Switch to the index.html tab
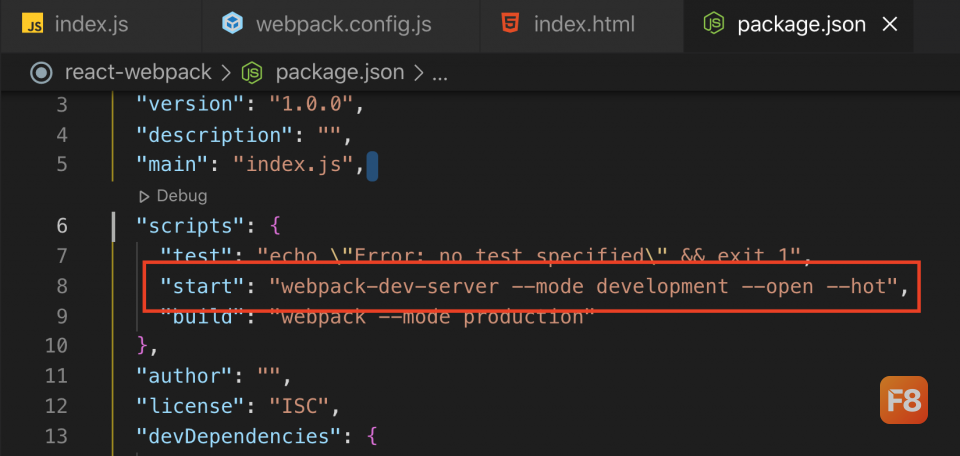 click(582, 24)
